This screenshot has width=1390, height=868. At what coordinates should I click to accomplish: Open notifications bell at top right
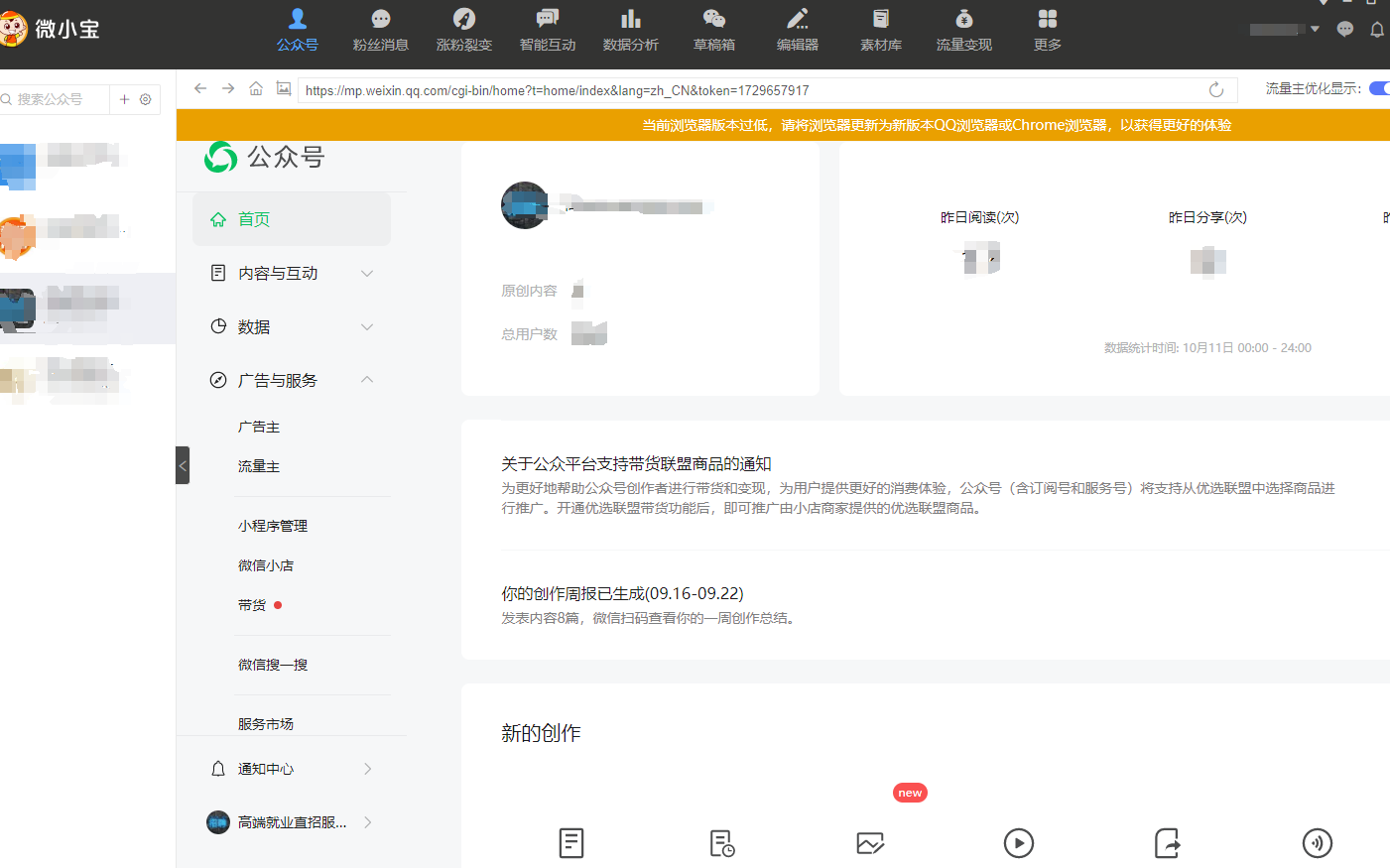click(x=1377, y=29)
